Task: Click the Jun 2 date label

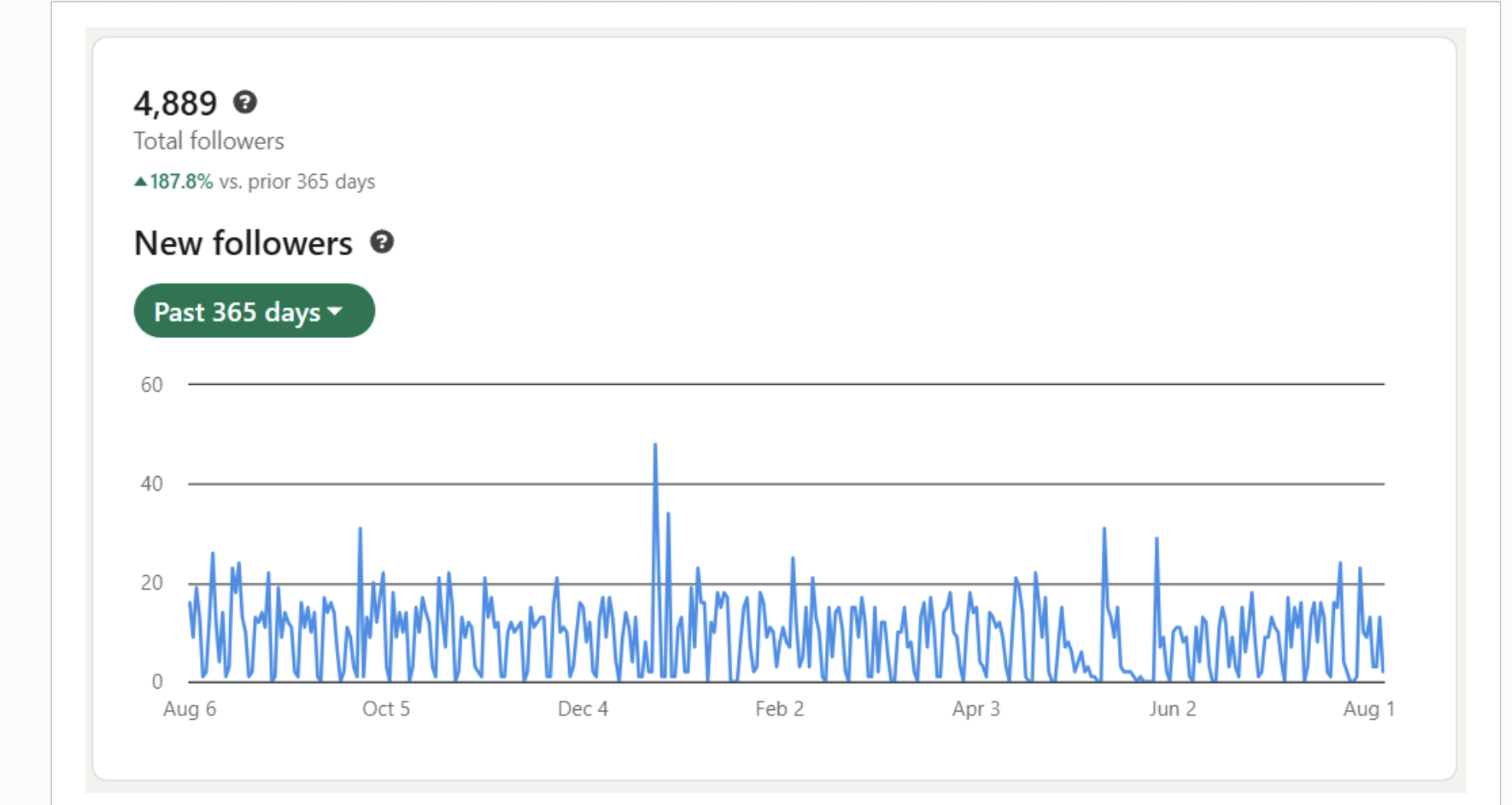Action: tap(1173, 709)
